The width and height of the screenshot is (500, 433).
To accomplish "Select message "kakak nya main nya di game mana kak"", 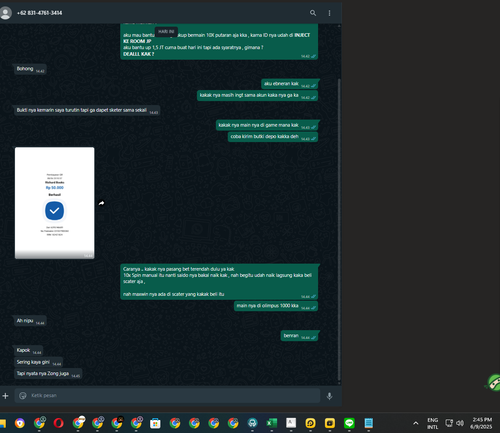I will coord(267,125).
